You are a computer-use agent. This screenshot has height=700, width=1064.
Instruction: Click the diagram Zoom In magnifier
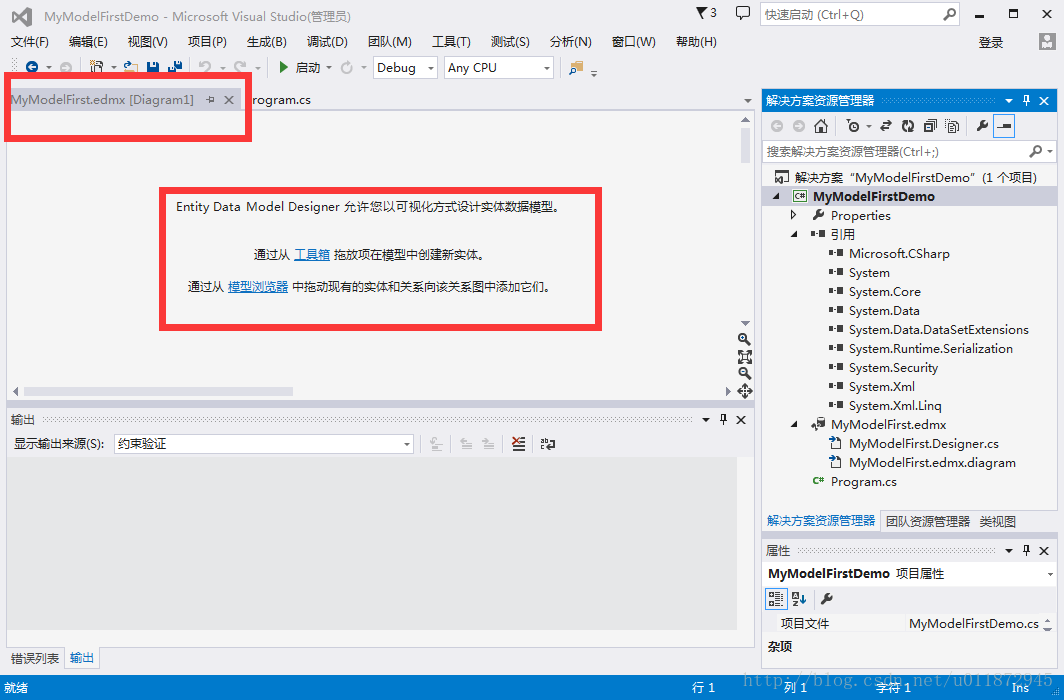click(744, 339)
